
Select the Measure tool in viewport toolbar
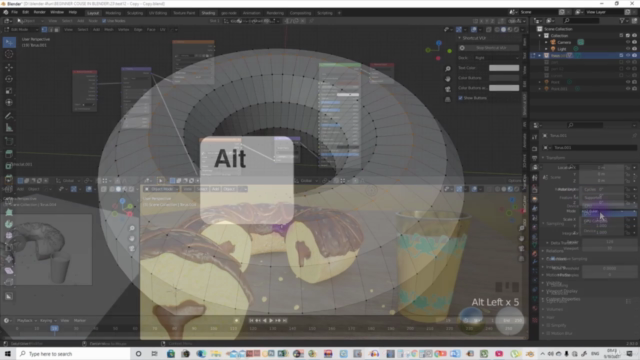pyautogui.click(x=9, y=128)
